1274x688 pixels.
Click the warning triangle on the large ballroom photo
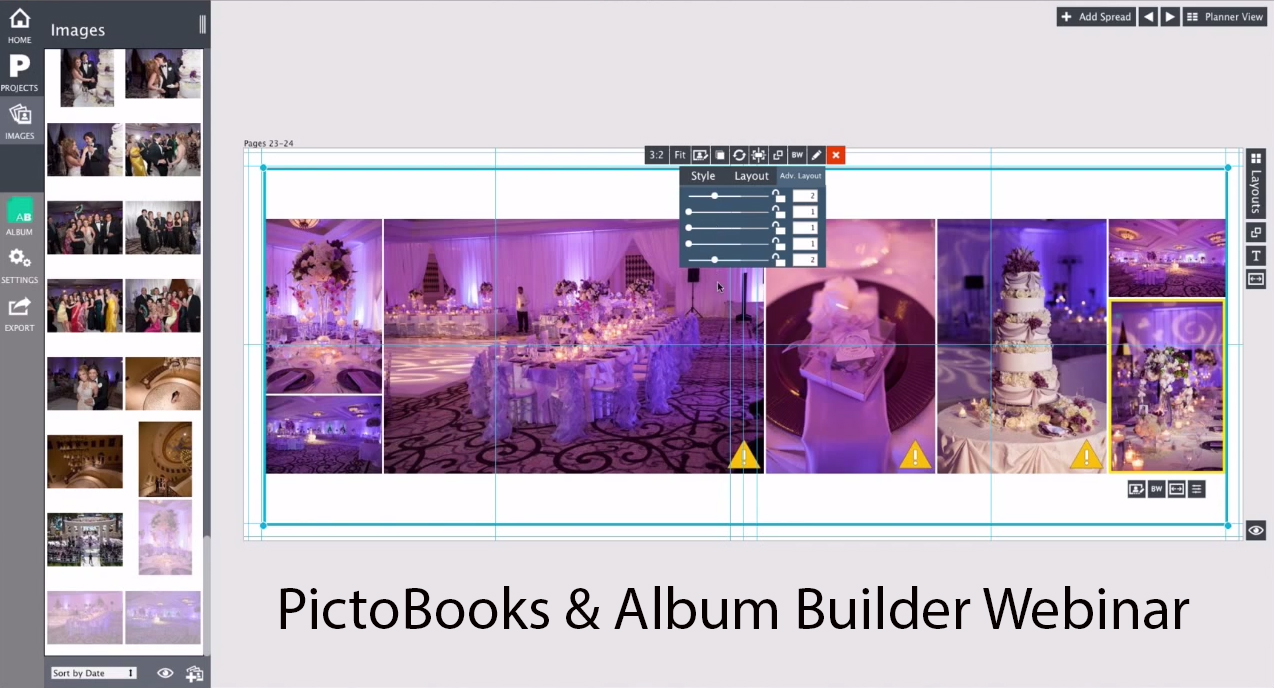pyautogui.click(x=744, y=455)
